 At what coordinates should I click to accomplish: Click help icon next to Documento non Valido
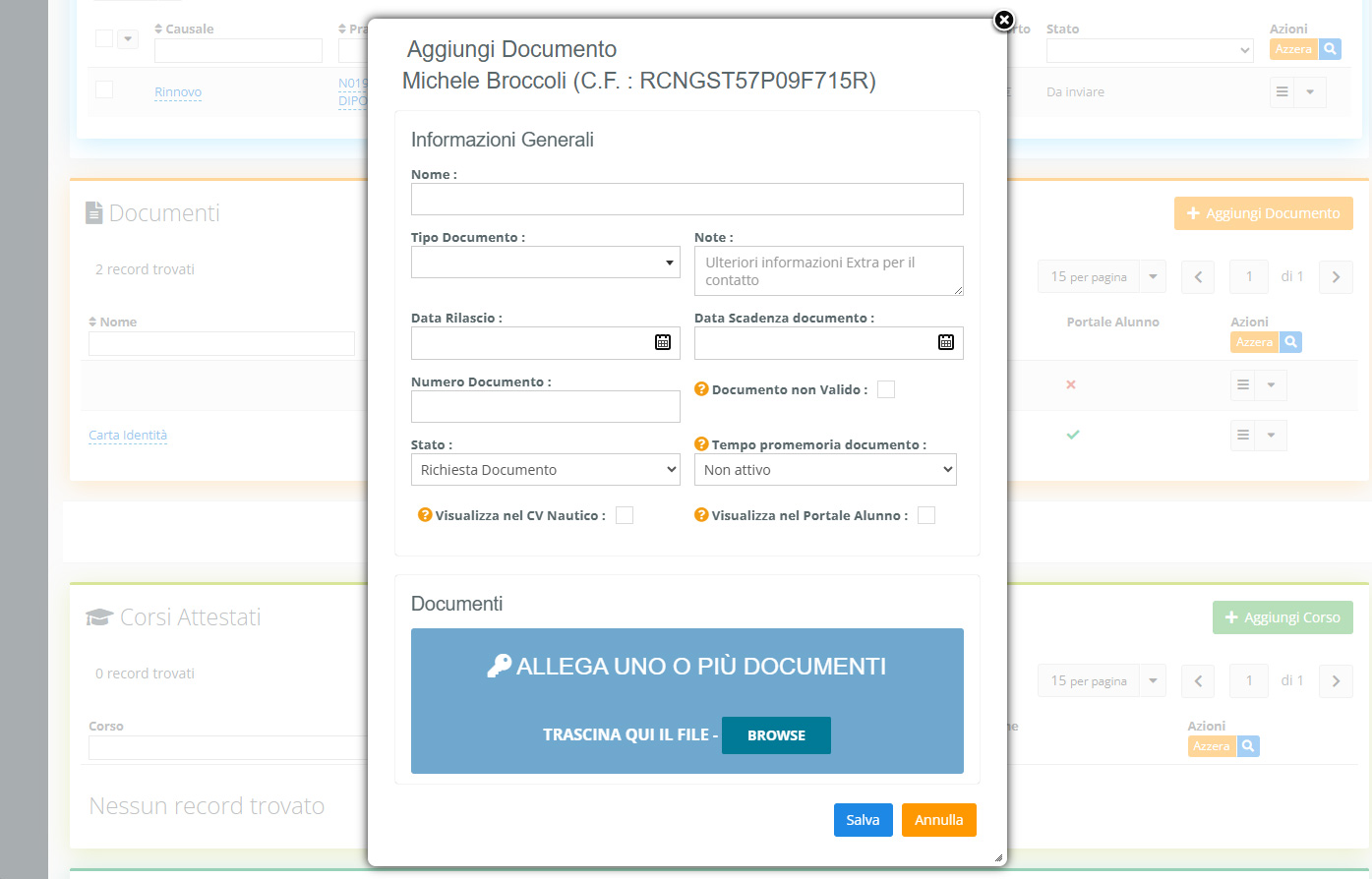point(701,389)
